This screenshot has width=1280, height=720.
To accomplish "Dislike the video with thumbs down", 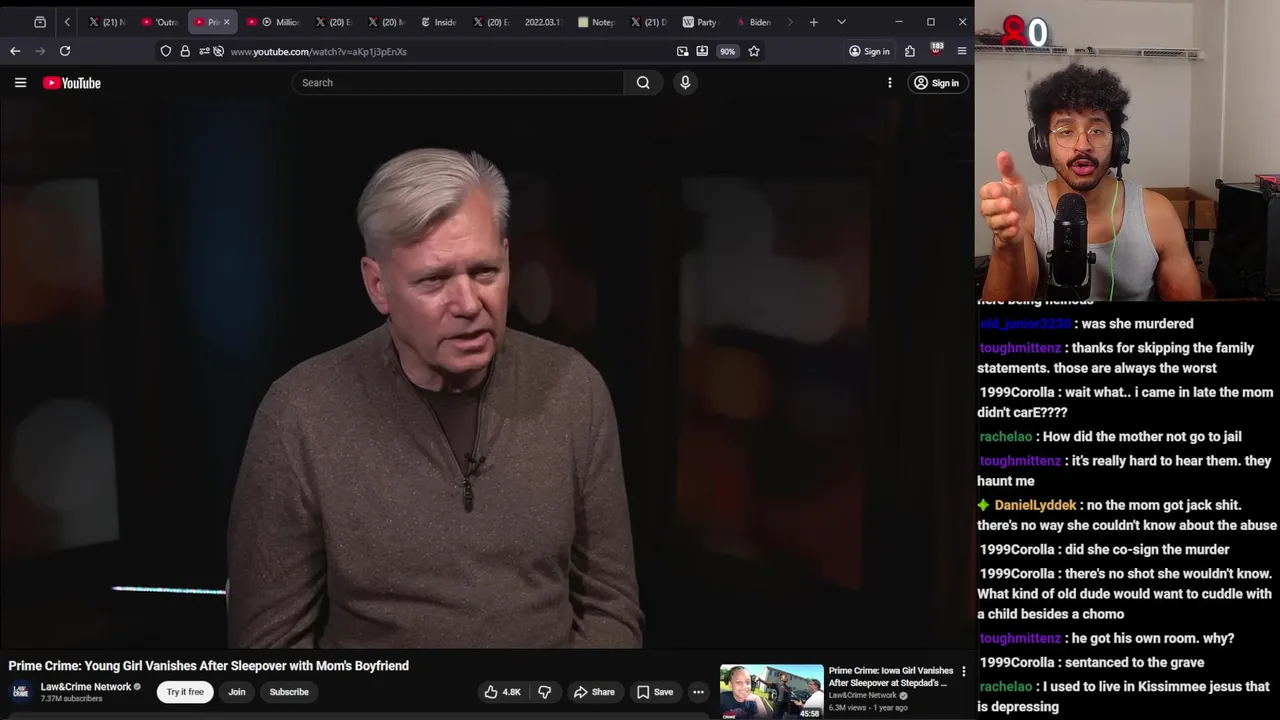I will [x=545, y=692].
